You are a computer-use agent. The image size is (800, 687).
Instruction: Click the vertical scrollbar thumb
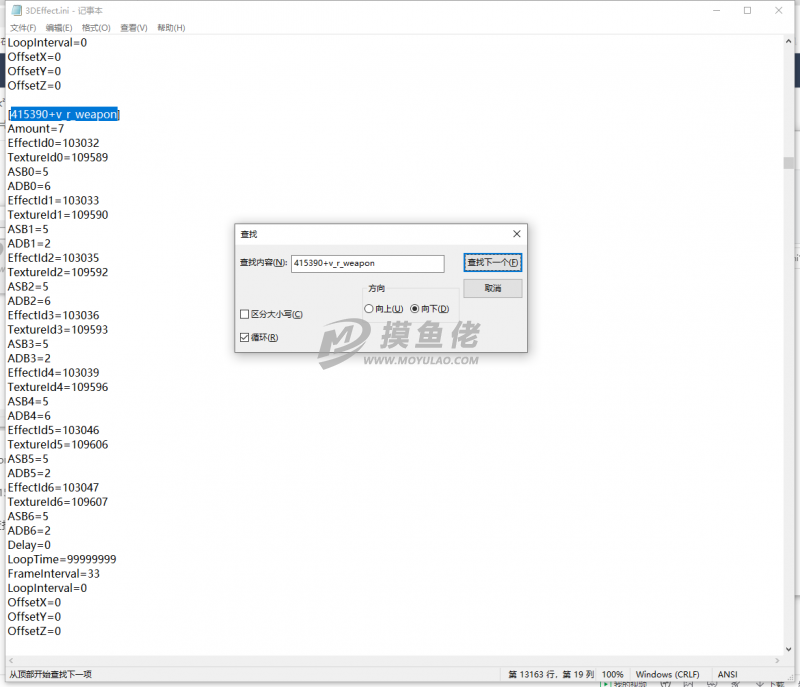pyautogui.click(x=789, y=163)
